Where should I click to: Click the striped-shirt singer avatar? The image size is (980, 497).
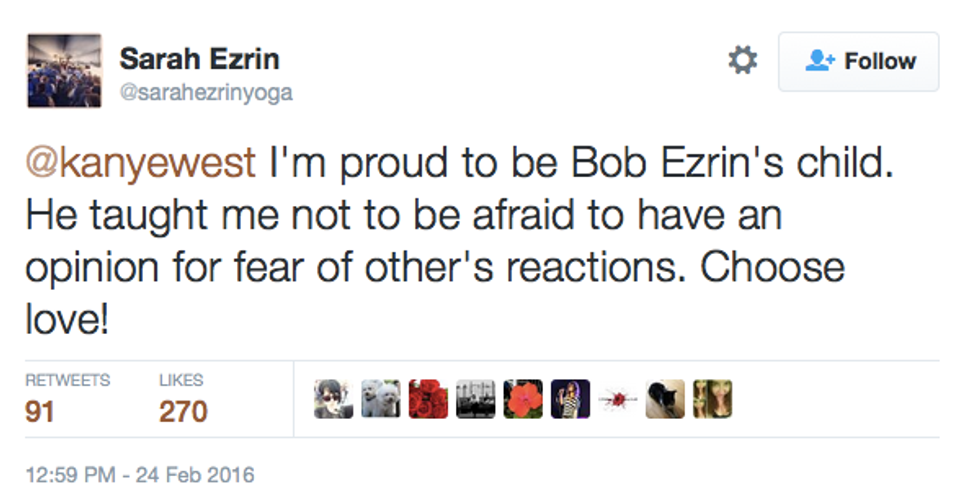[x=570, y=399]
